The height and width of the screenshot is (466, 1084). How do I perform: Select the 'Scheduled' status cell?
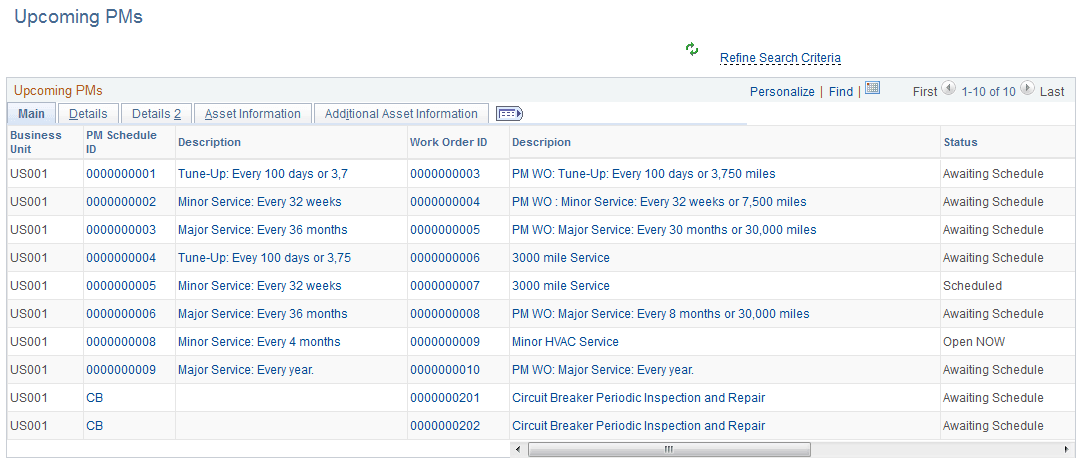pos(972,286)
